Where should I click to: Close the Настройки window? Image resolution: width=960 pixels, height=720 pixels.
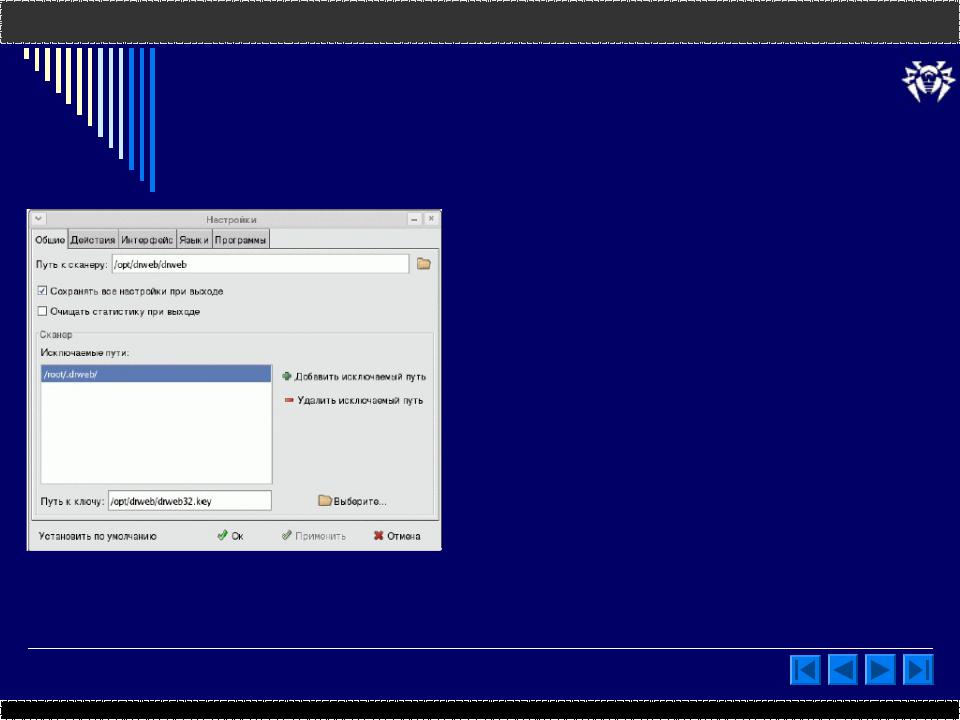(x=431, y=219)
